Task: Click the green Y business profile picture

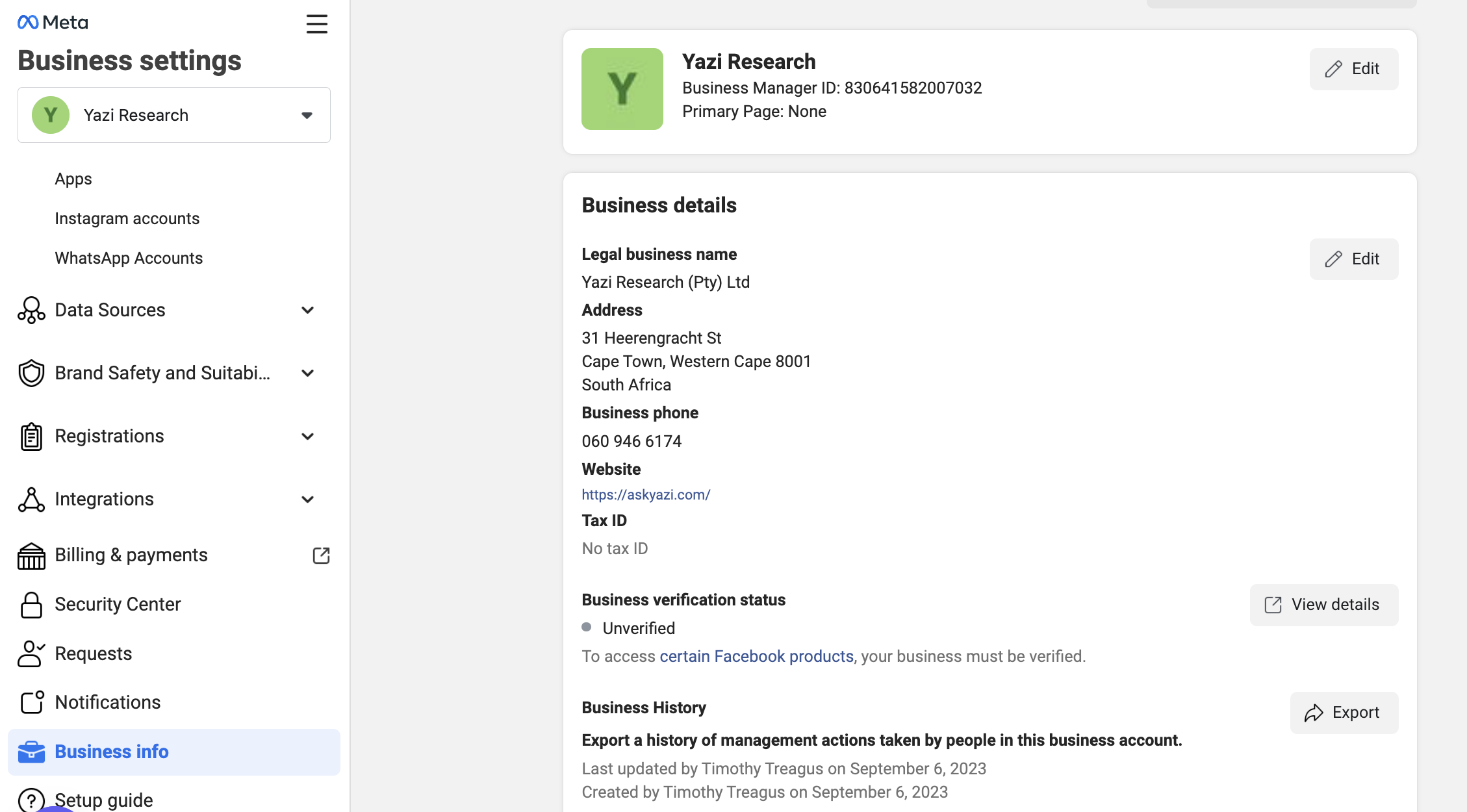Action: click(622, 89)
